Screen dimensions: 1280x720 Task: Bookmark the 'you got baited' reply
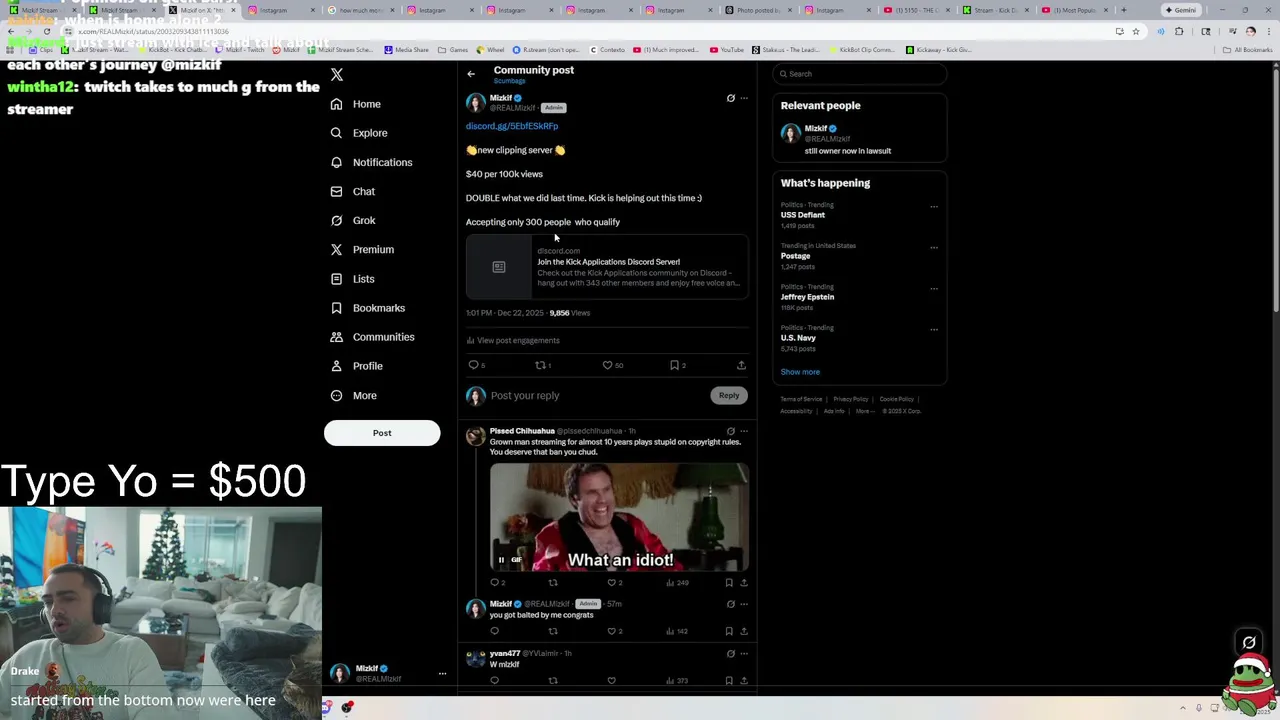click(x=729, y=631)
